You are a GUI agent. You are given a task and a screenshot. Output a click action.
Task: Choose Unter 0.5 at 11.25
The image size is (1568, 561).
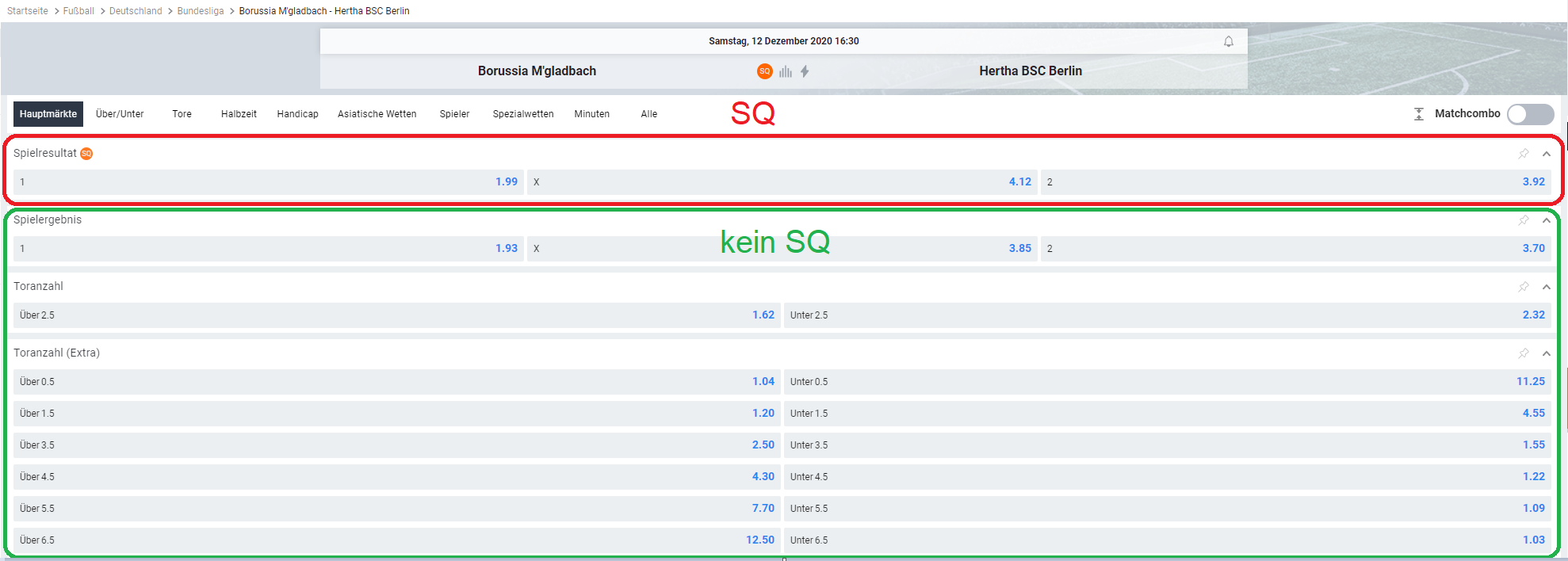[x=1168, y=382]
